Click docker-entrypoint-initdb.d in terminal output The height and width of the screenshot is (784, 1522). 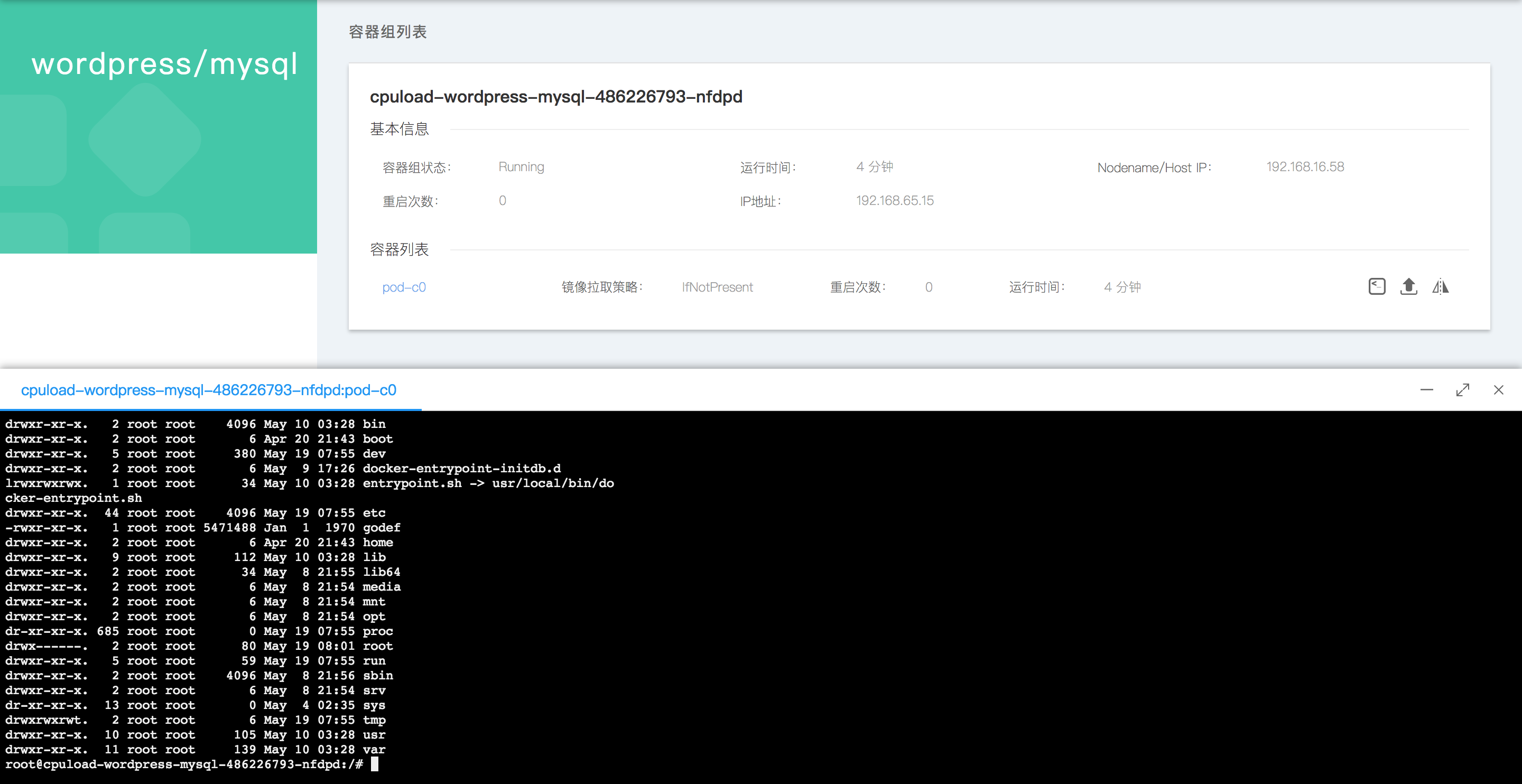point(461,469)
